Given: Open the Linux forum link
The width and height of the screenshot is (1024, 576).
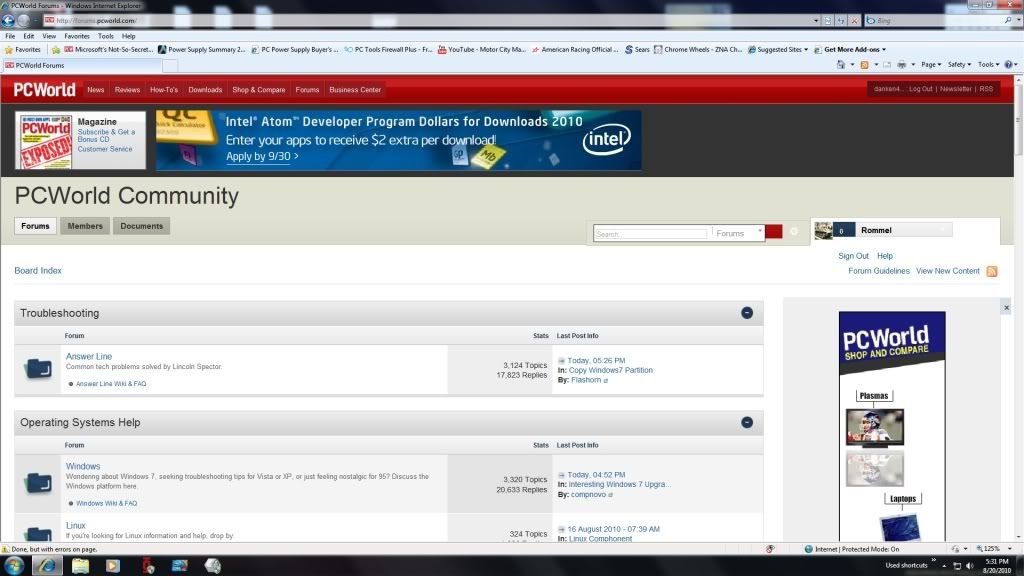Looking at the screenshot, I should click(76, 526).
